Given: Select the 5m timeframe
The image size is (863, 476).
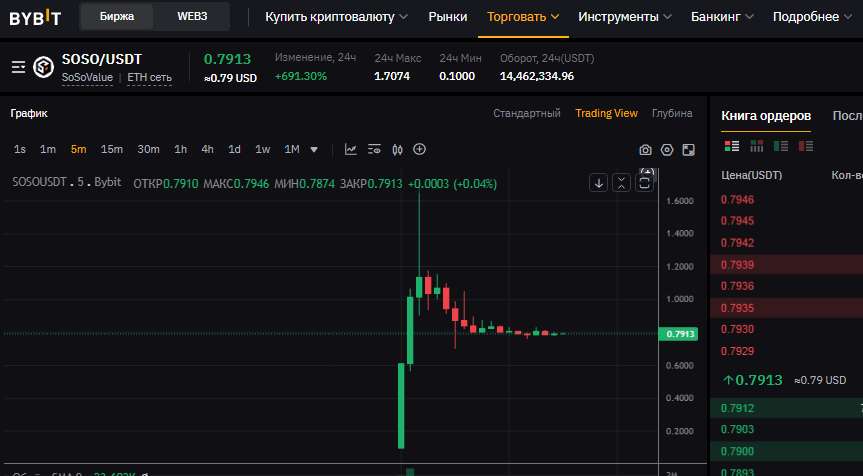Looking at the screenshot, I should pos(79,149).
